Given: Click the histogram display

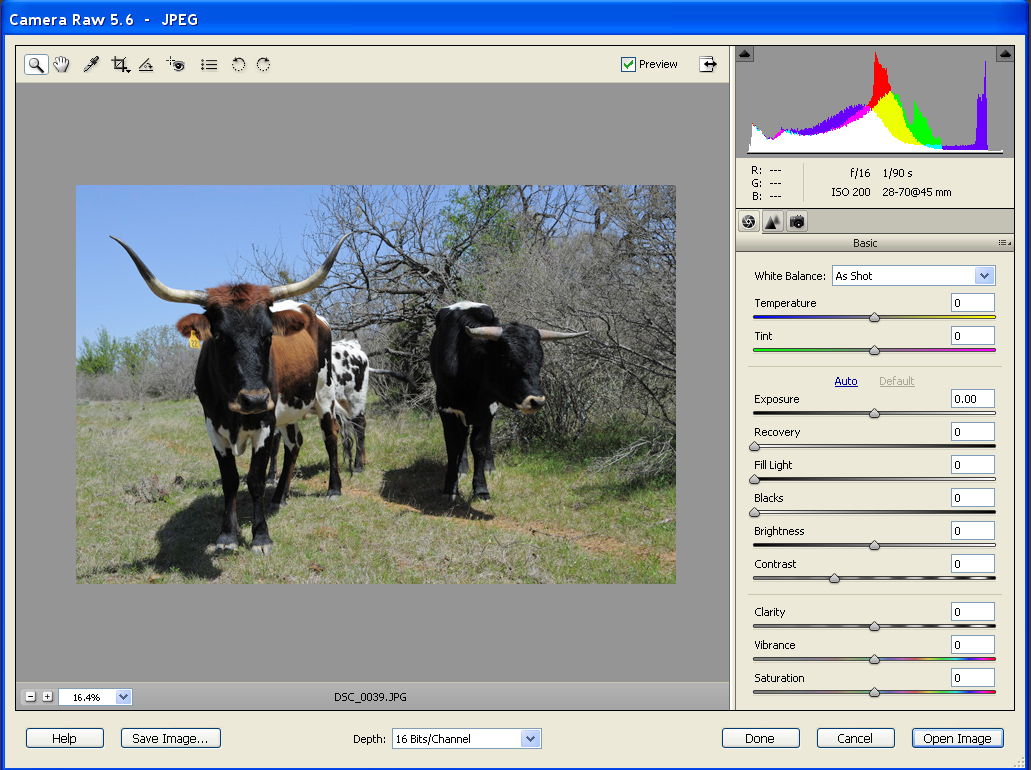Looking at the screenshot, I should coord(875,101).
